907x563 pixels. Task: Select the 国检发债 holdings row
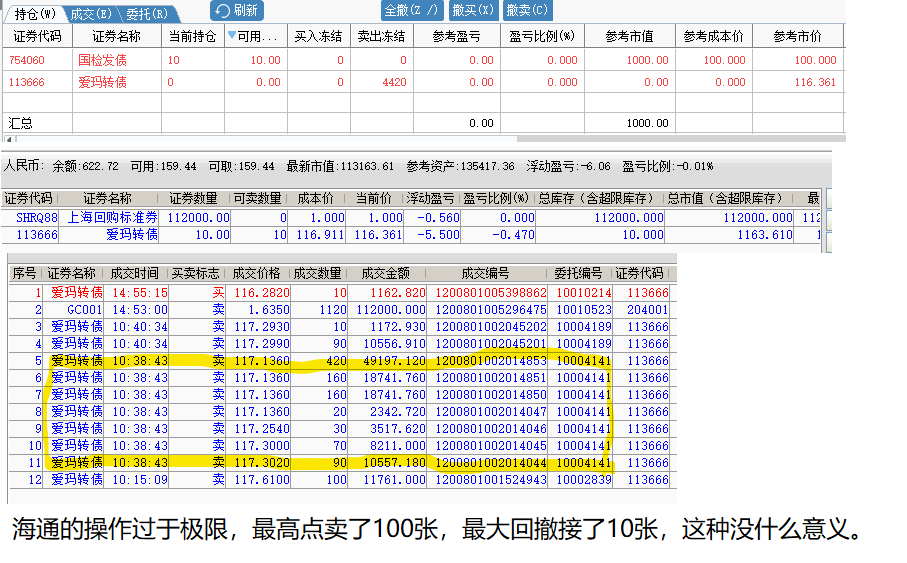[102, 60]
